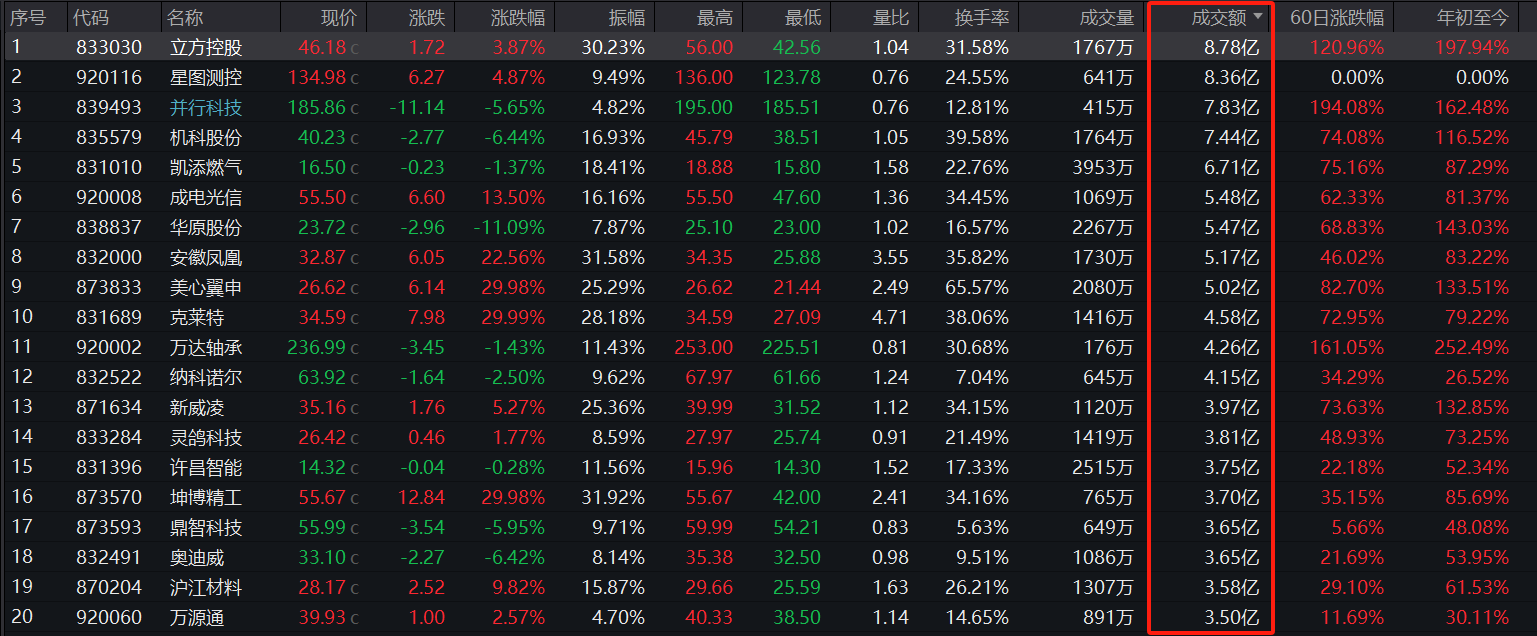This screenshot has height=636, width=1537.
Task: Sort by the 现价 column header
Action: pos(338,17)
